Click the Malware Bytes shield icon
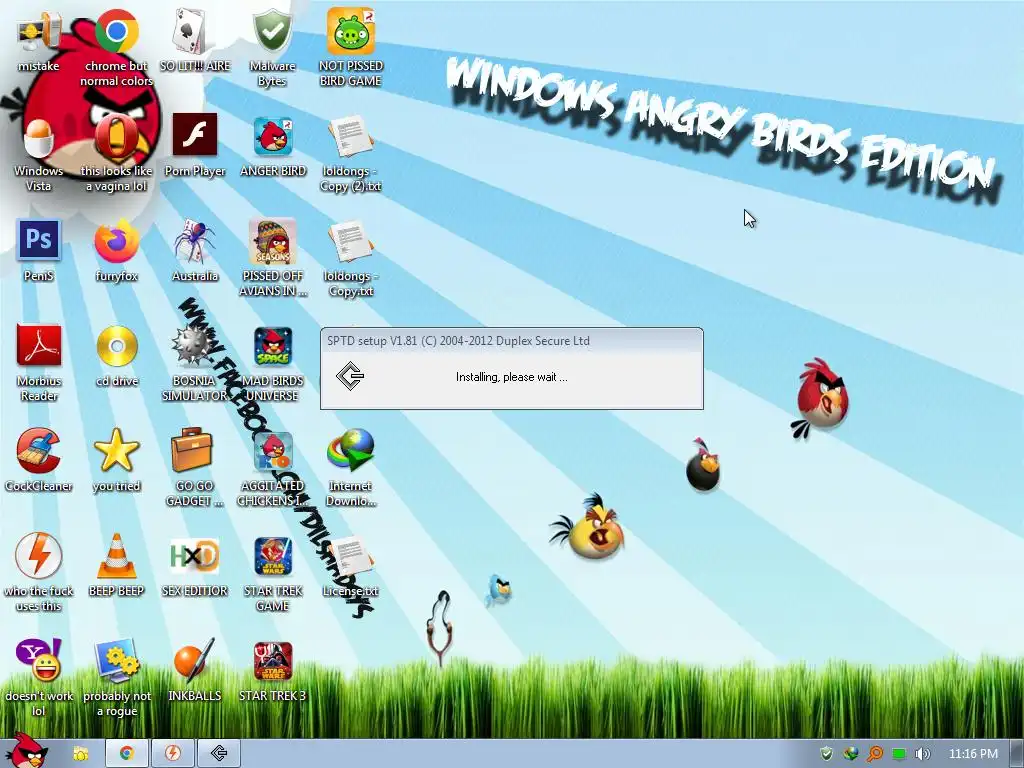The image size is (1024, 768). [272, 48]
